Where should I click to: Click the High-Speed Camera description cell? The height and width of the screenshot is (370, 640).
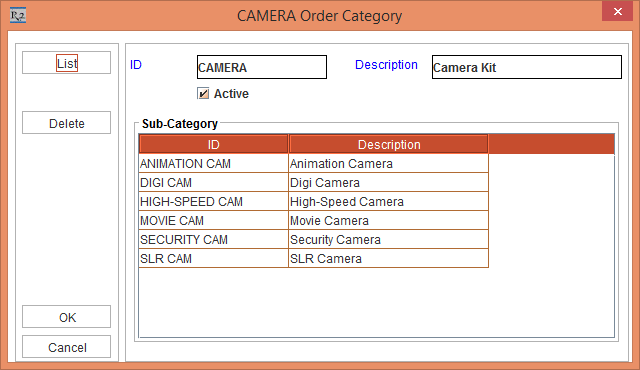(x=389, y=202)
